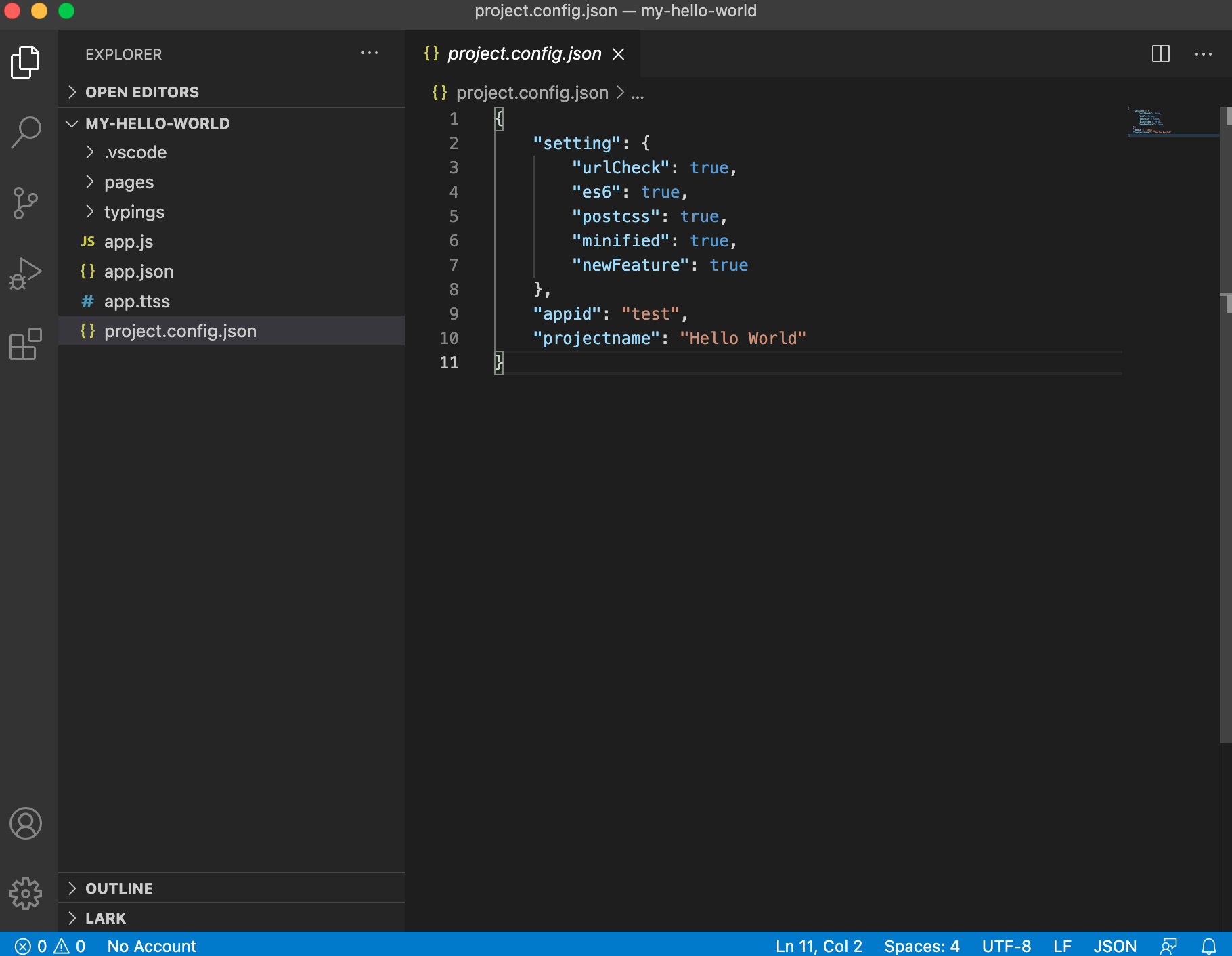Open the Source Control view icon
1232x956 pixels.
tap(26, 203)
